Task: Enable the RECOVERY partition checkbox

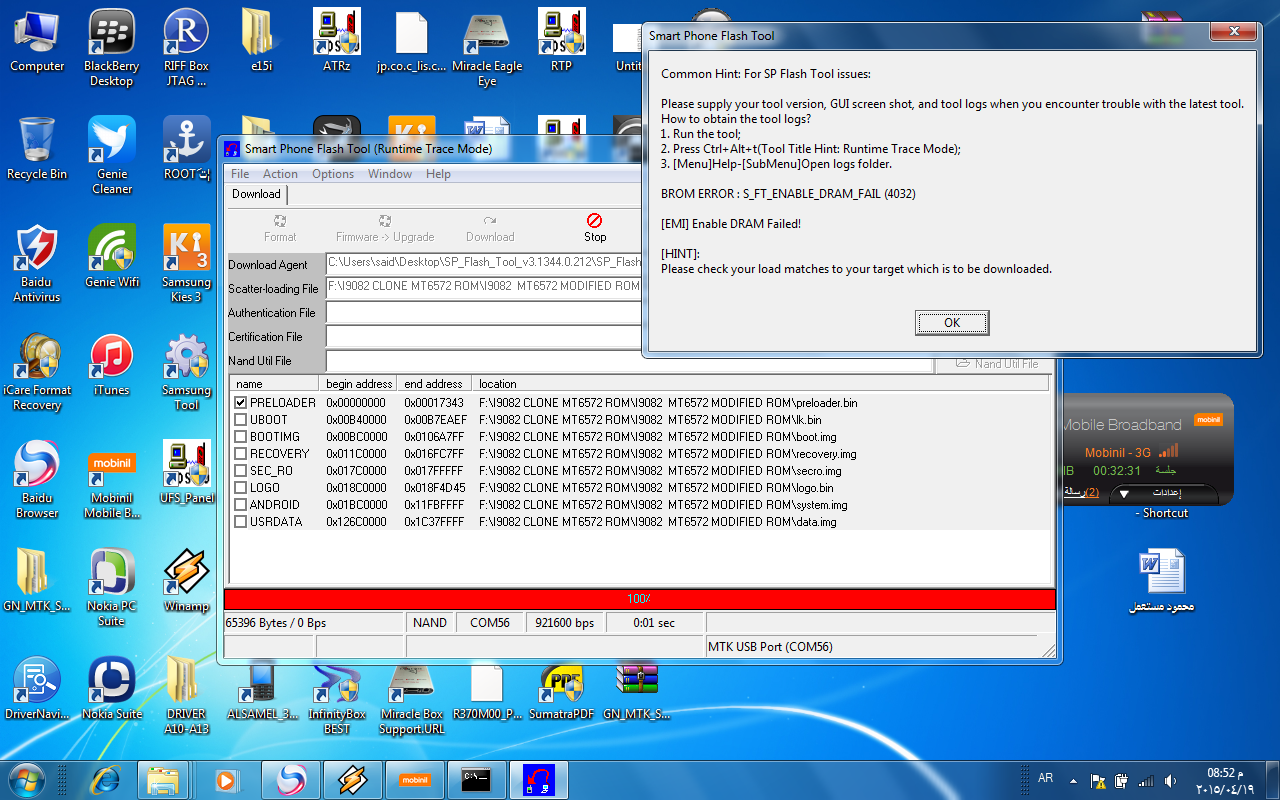Action: (x=241, y=454)
